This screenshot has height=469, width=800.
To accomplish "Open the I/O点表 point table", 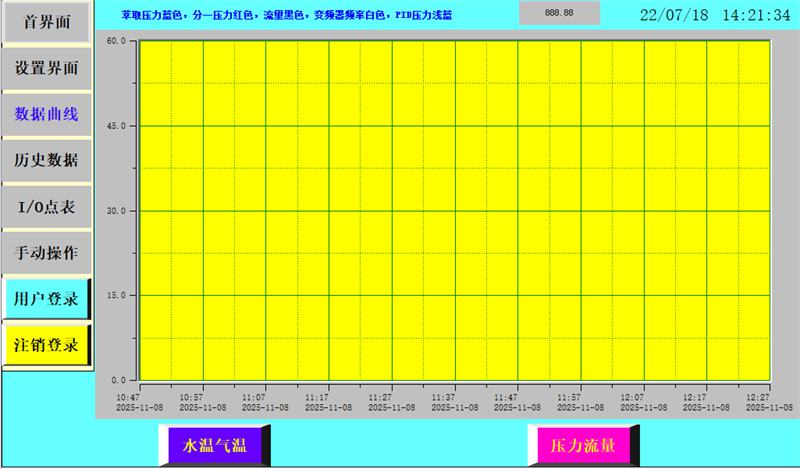I will 46,206.
